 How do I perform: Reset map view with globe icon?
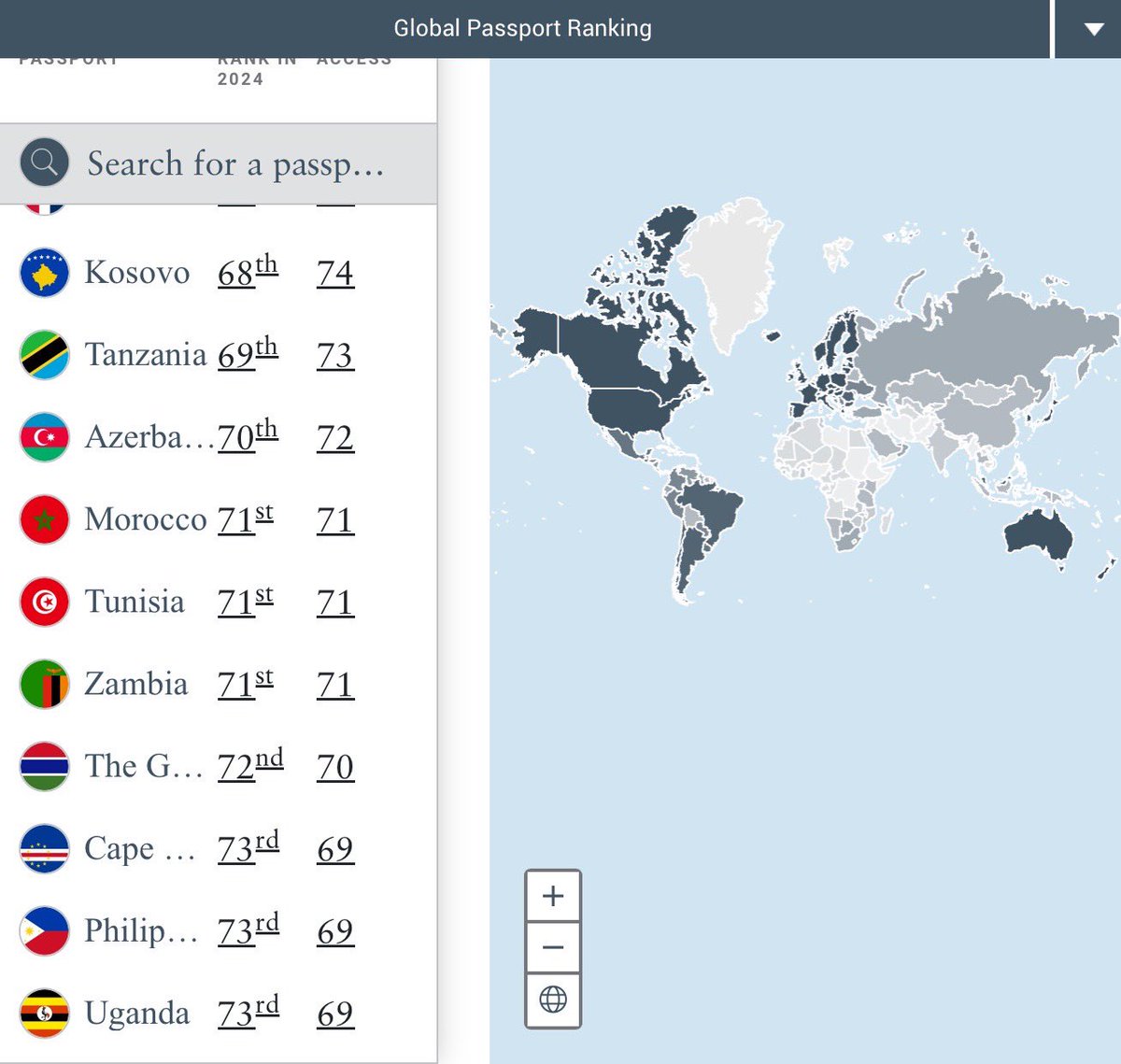click(553, 1000)
